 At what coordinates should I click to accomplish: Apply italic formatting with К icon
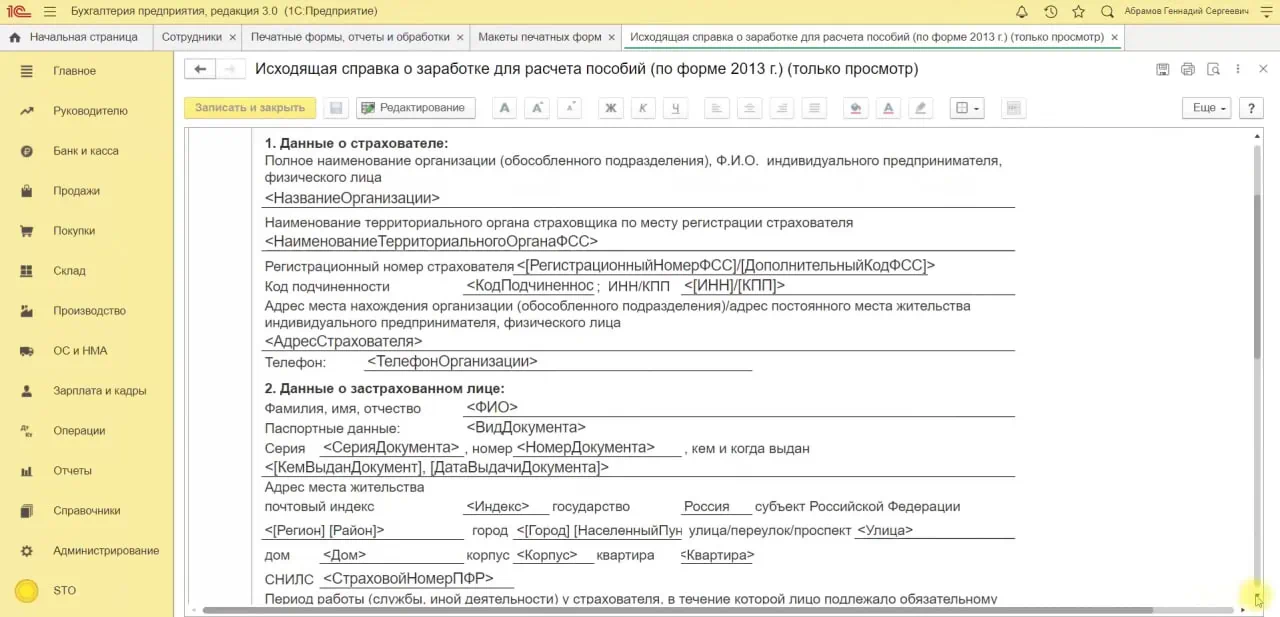click(x=643, y=107)
